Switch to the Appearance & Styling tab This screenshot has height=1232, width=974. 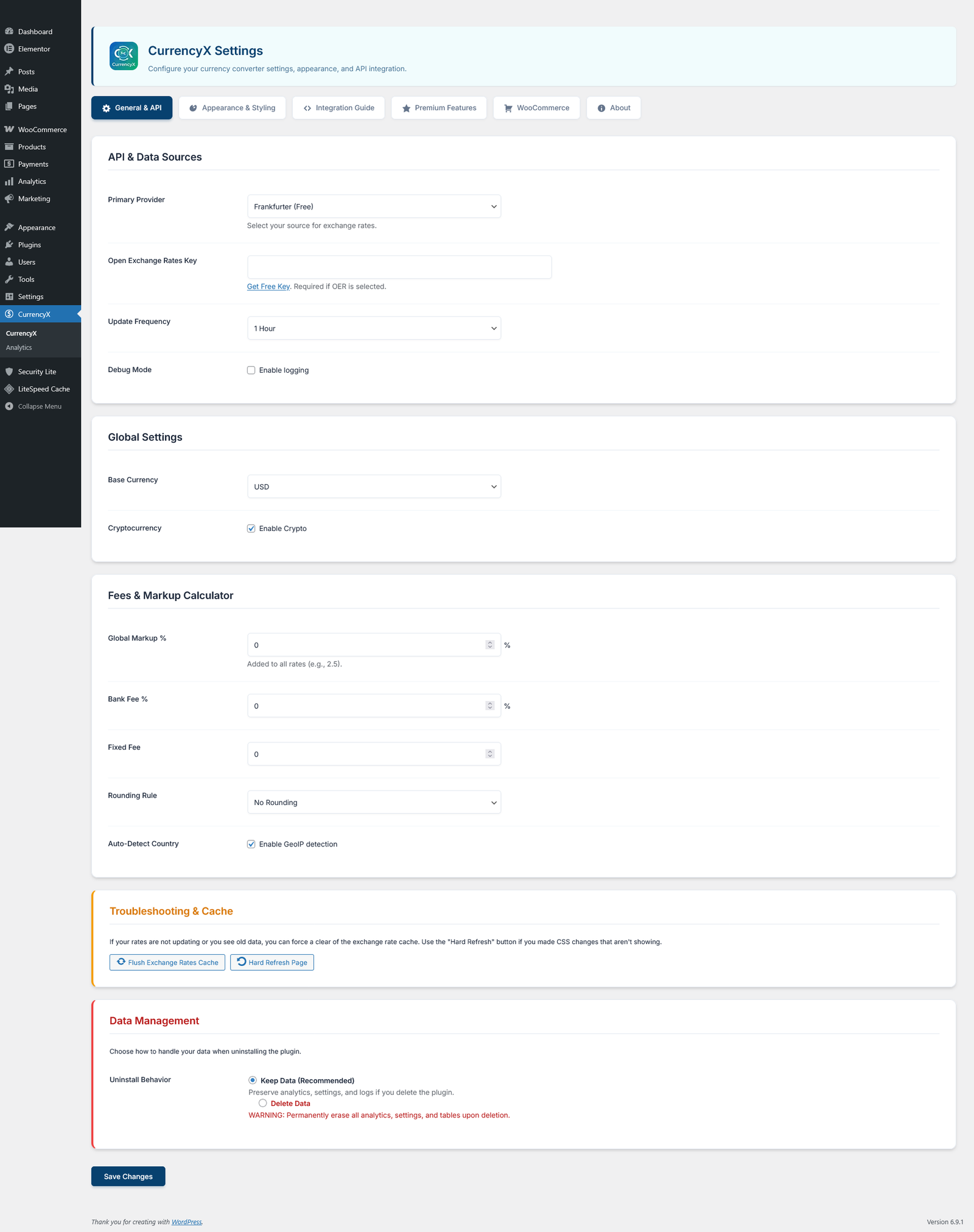[232, 108]
